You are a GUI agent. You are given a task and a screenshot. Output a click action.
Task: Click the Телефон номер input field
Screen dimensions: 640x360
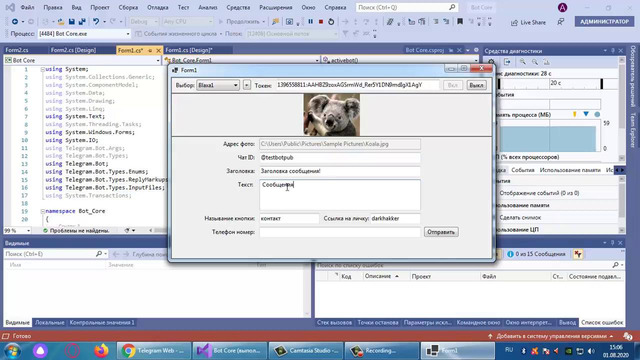coord(340,232)
